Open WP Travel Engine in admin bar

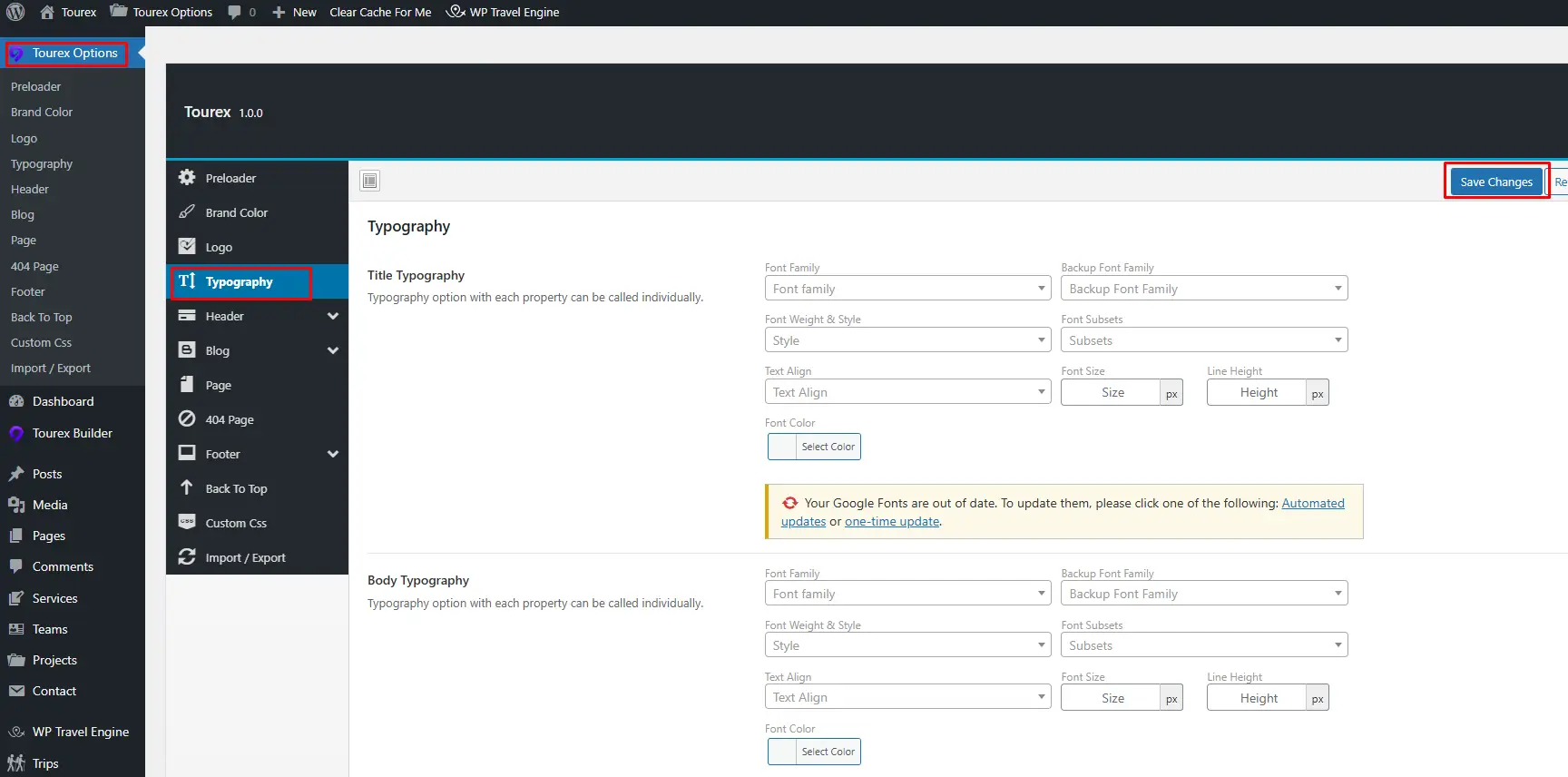coord(503,12)
